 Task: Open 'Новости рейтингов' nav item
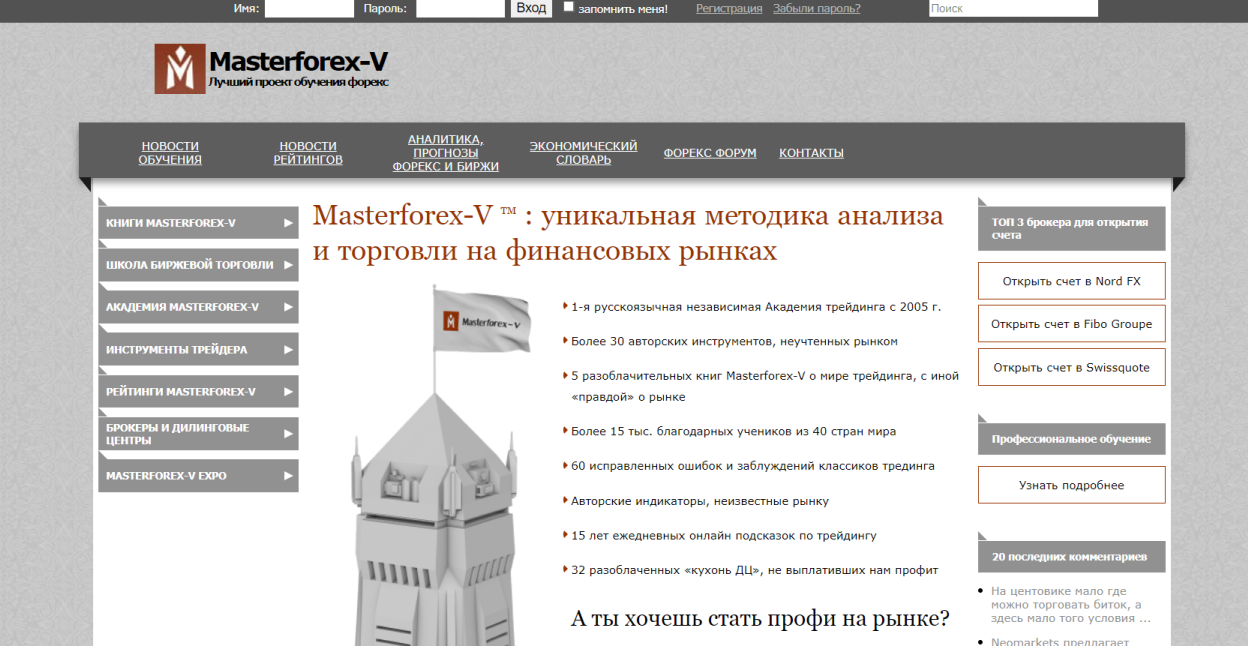(308, 153)
